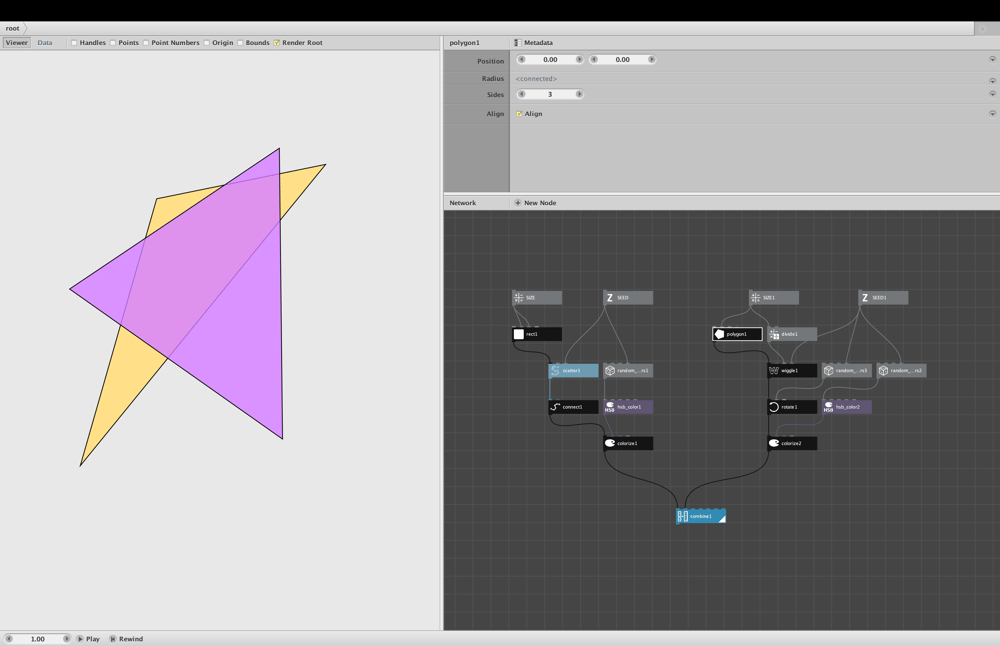Decrease the Position Y value

[594, 59]
